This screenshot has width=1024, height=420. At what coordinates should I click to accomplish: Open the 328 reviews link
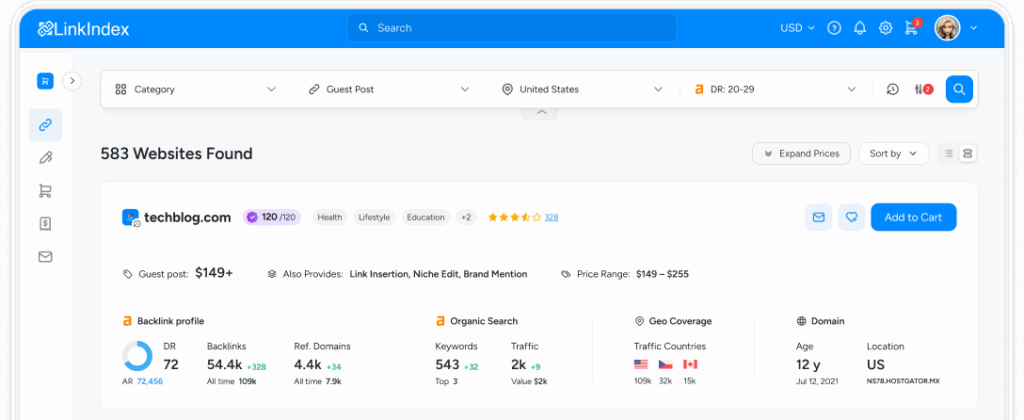point(551,217)
